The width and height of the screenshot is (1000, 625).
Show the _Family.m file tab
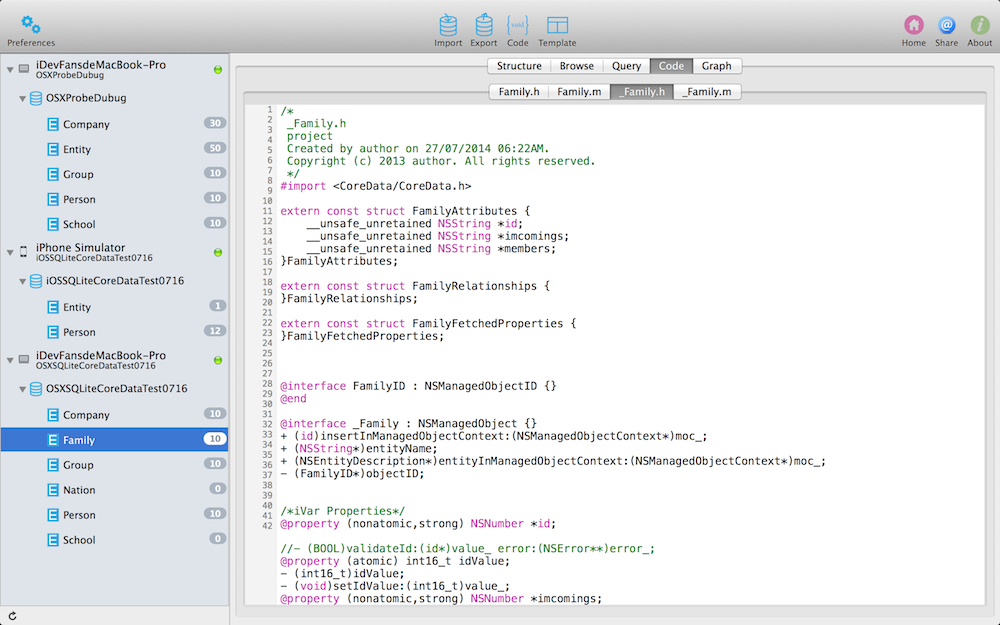coord(707,92)
